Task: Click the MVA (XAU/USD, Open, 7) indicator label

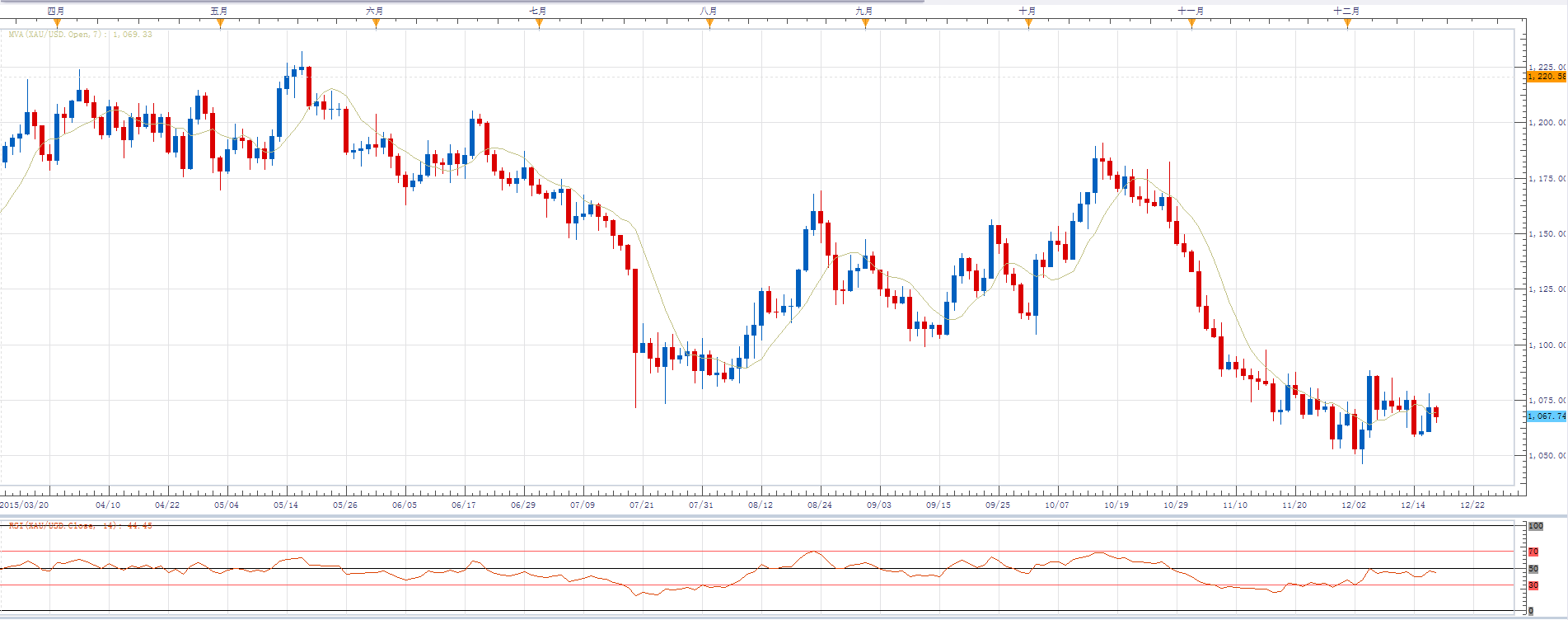Action: click(x=80, y=35)
